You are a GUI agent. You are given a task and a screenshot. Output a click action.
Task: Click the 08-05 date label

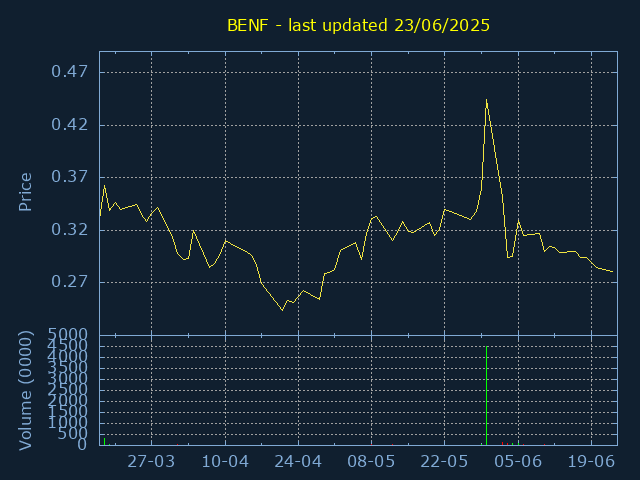pyautogui.click(x=371, y=462)
